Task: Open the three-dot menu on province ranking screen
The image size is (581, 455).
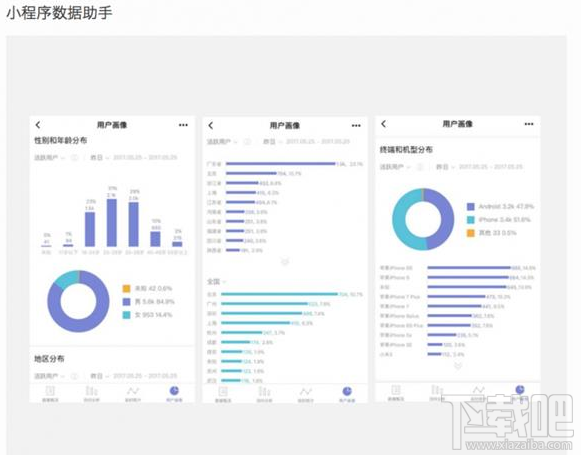Action: pyautogui.click(x=356, y=126)
